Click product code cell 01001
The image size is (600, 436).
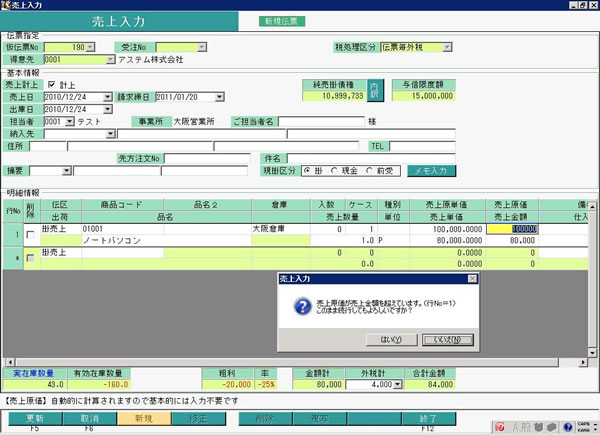[122, 229]
